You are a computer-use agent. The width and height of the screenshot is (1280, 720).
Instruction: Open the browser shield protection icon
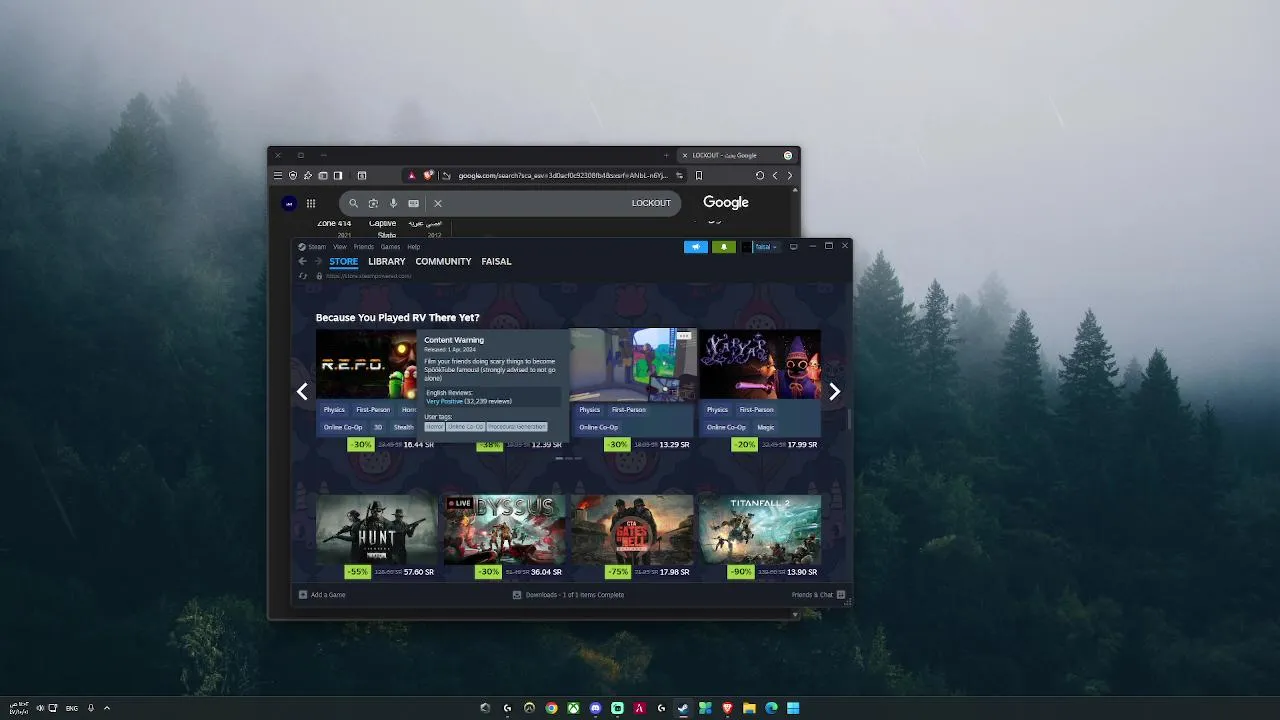(x=293, y=175)
